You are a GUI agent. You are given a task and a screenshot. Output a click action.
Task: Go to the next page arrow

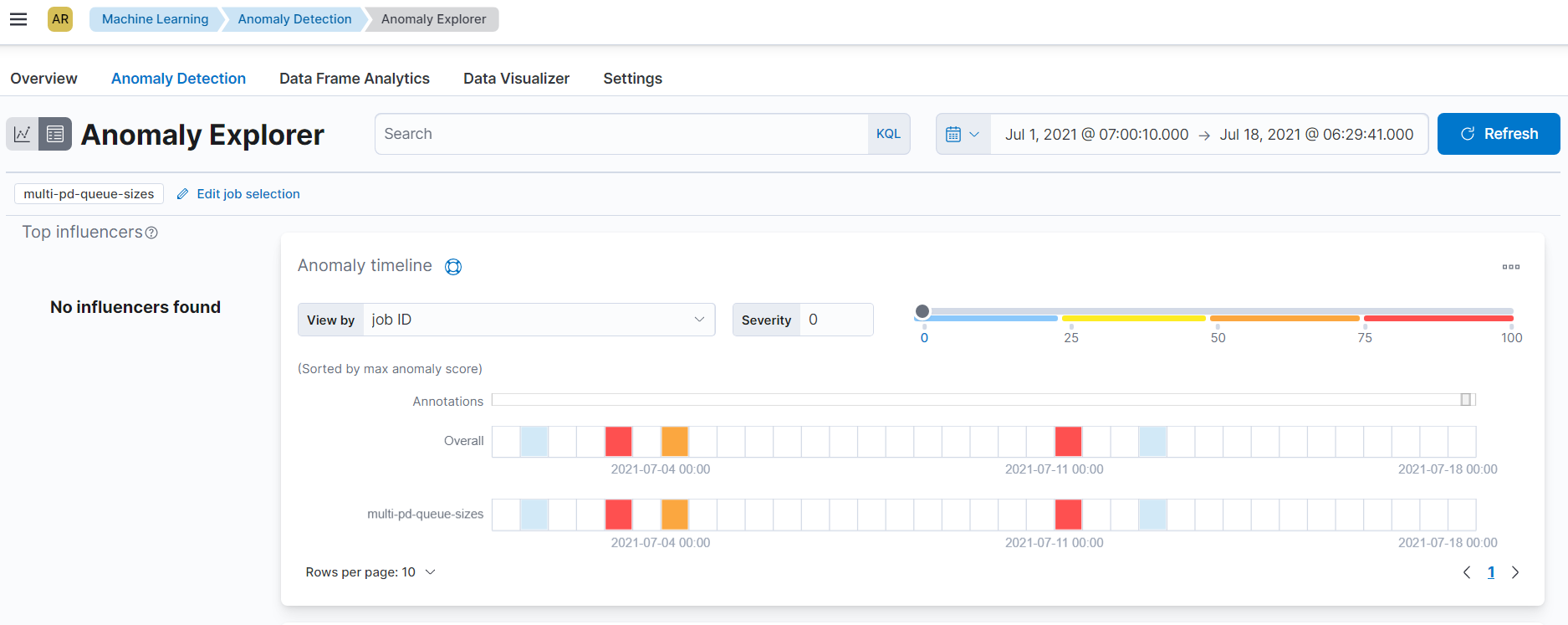pyautogui.click(x=1514, y=572)
